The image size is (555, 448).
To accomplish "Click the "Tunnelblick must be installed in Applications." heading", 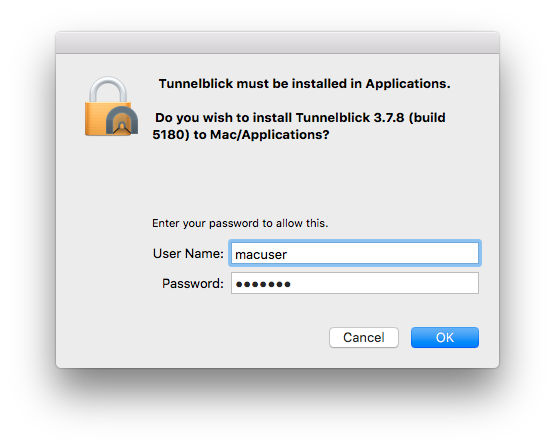I will [304, 84].
